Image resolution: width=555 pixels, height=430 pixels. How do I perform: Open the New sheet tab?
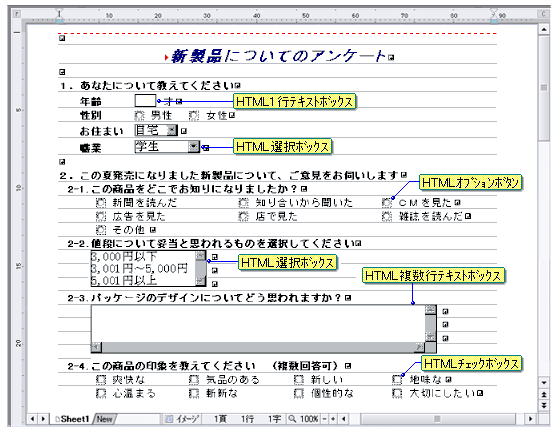(x=105, y=419)
